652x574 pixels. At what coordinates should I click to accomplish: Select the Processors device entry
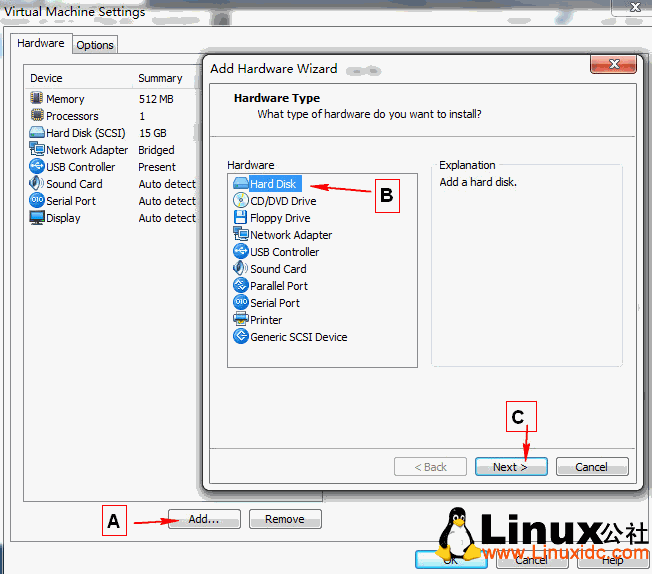coord(72,116)
